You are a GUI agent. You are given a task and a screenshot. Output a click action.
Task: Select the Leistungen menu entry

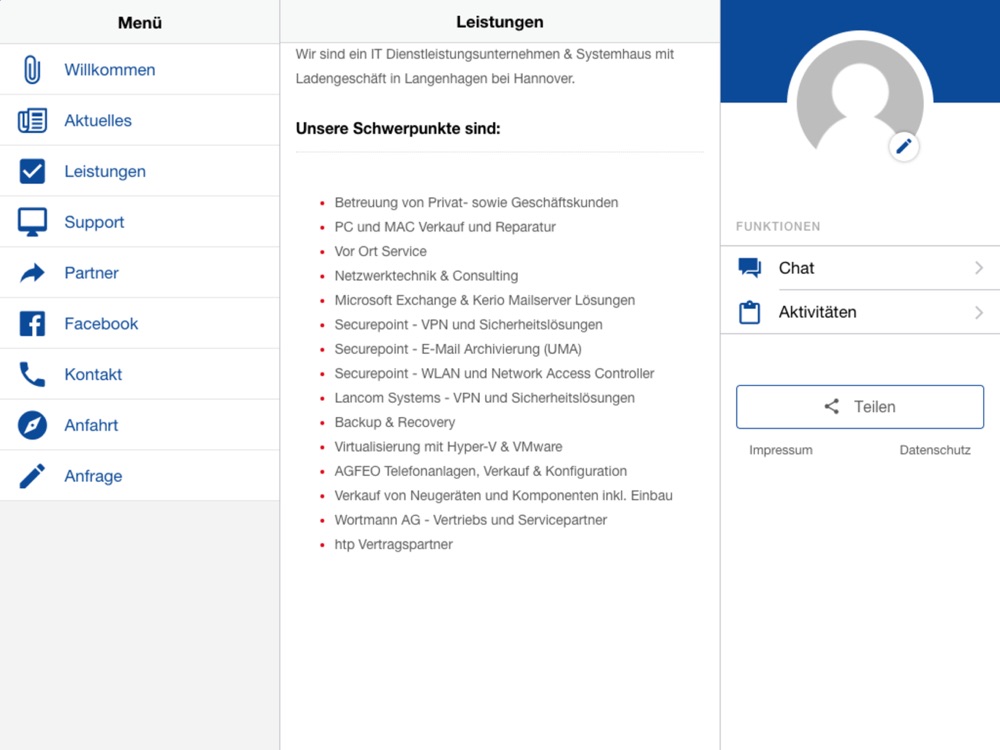140,171
